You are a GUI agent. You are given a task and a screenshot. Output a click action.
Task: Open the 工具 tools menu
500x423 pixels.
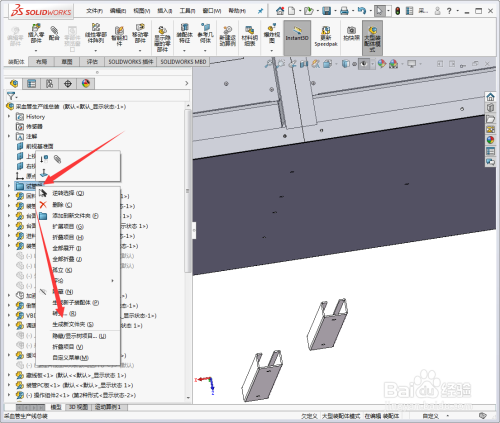point(187,11)
